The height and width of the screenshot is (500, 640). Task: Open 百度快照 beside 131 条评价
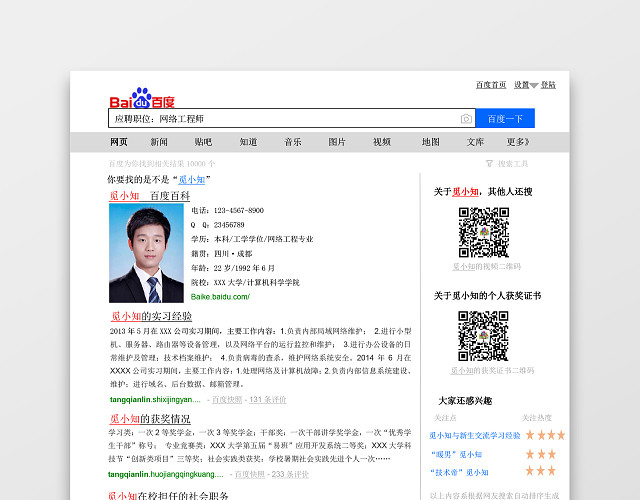pyautogui.click(x=227, y=400)
